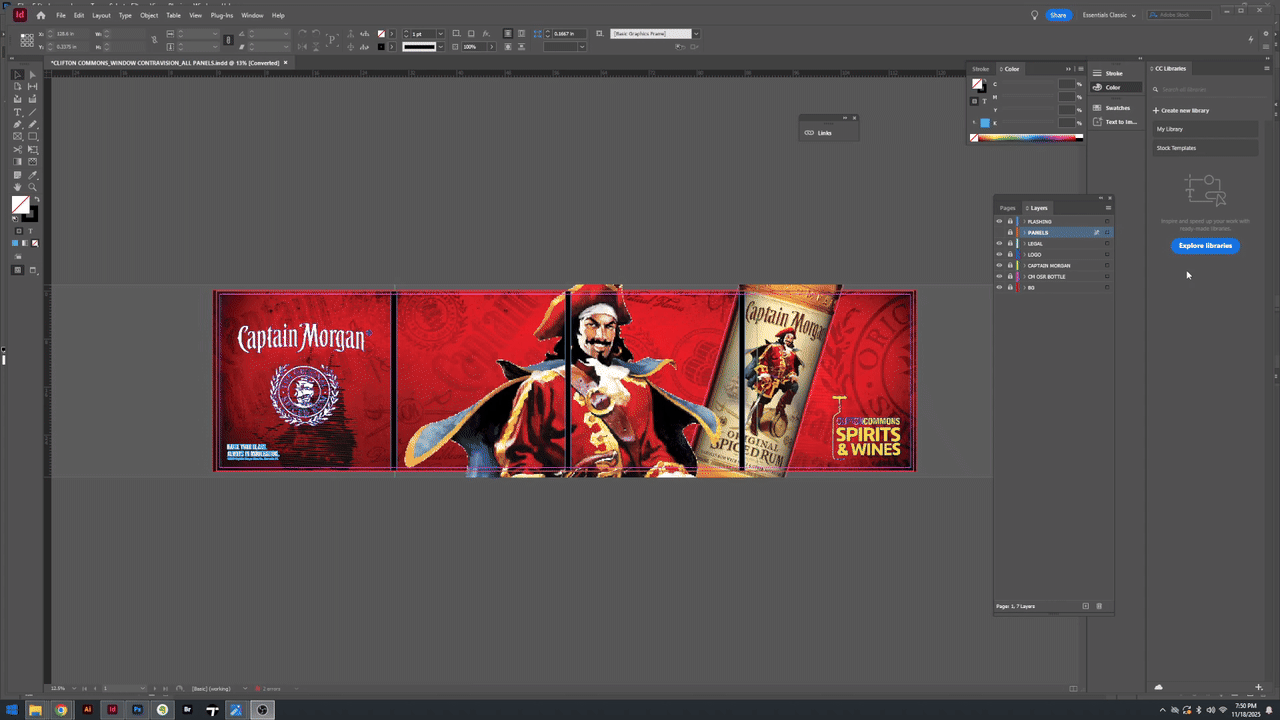Click the Explore libraries button

1205,245
